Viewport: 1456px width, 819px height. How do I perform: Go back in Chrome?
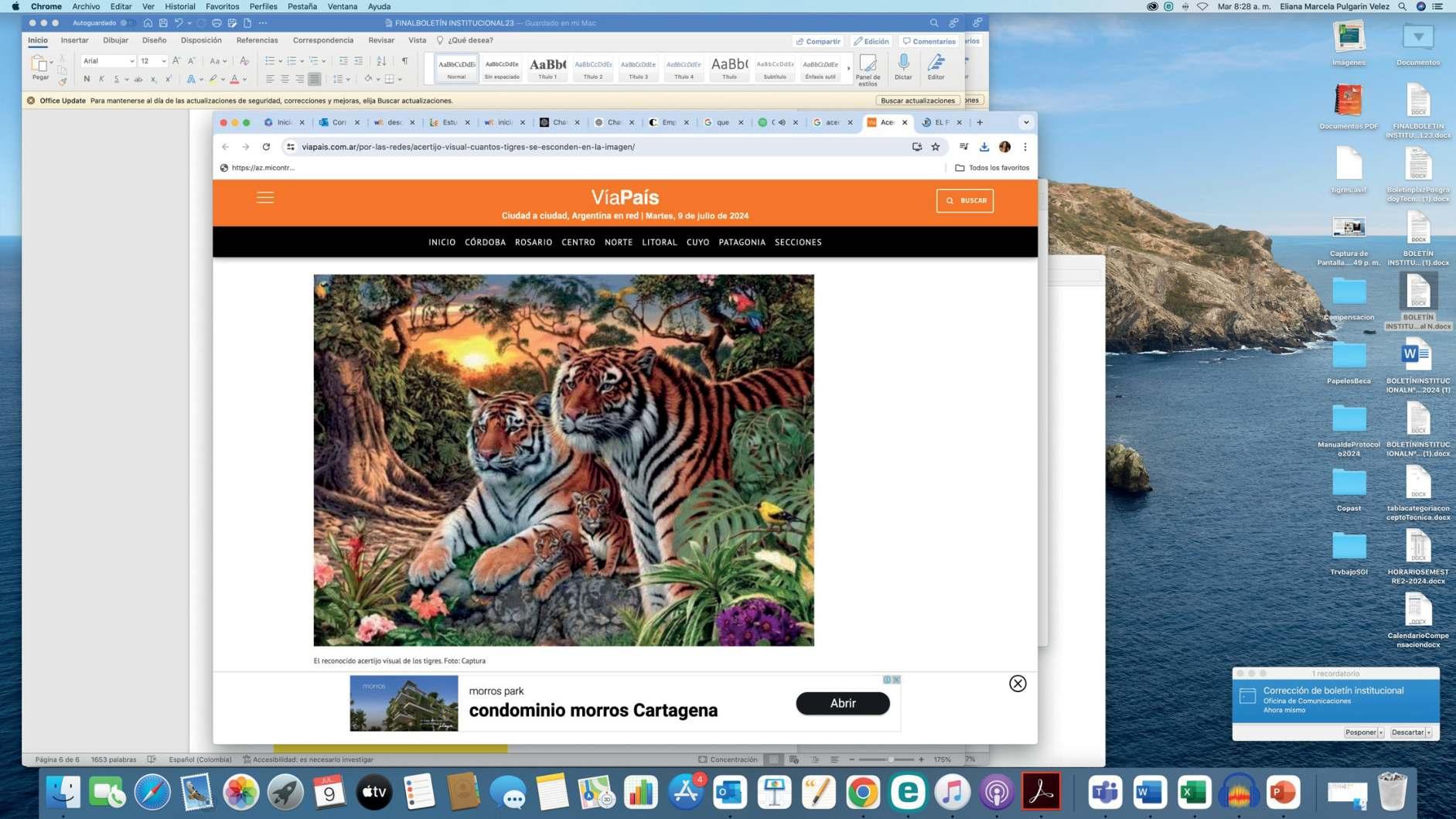[x=225, y=147]
